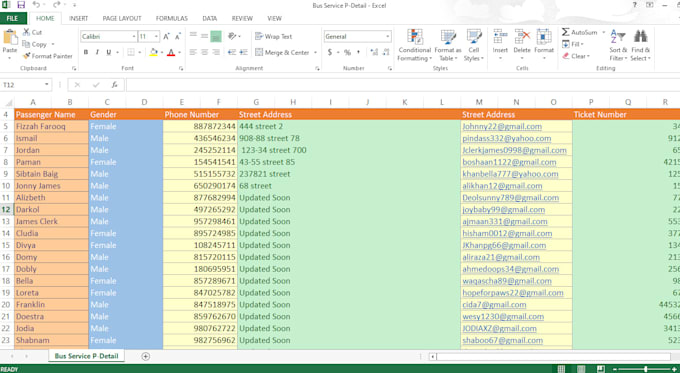Click the Delete cells icon
This screenshot has width=680, height=373.
[x=522, y=37]
